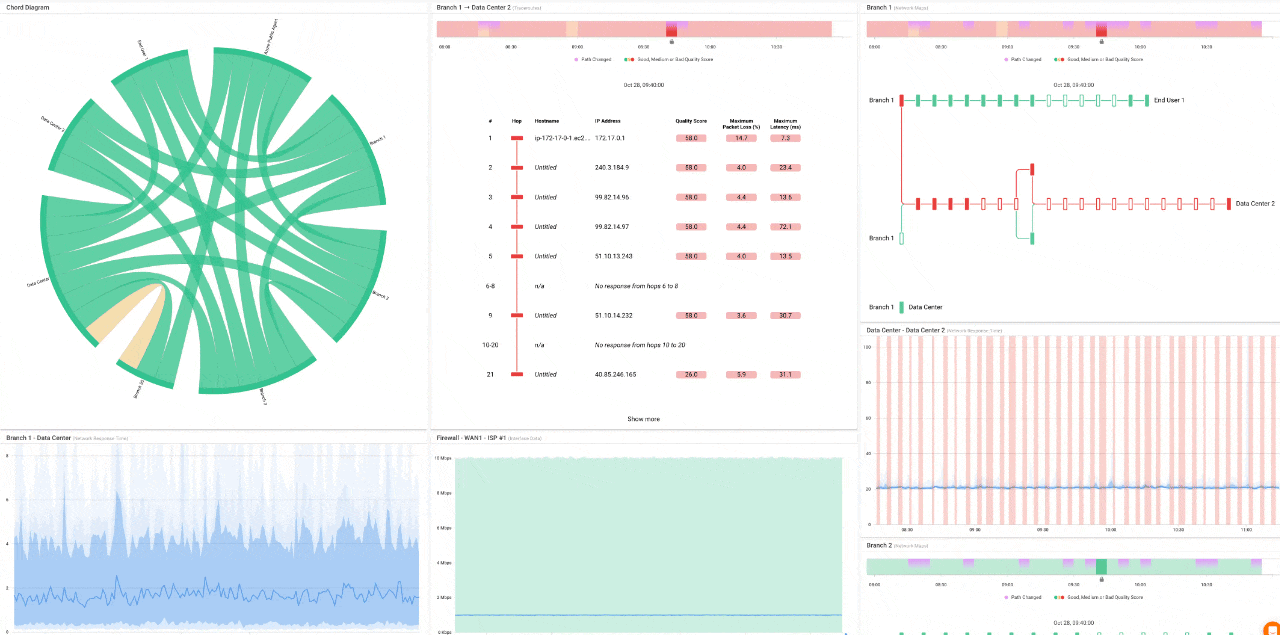This screenshot has height=635, width=1280.
Task: Click hop 1's 58.0 quality score badge
Action: pyautogui.click(x=691, y=138)
